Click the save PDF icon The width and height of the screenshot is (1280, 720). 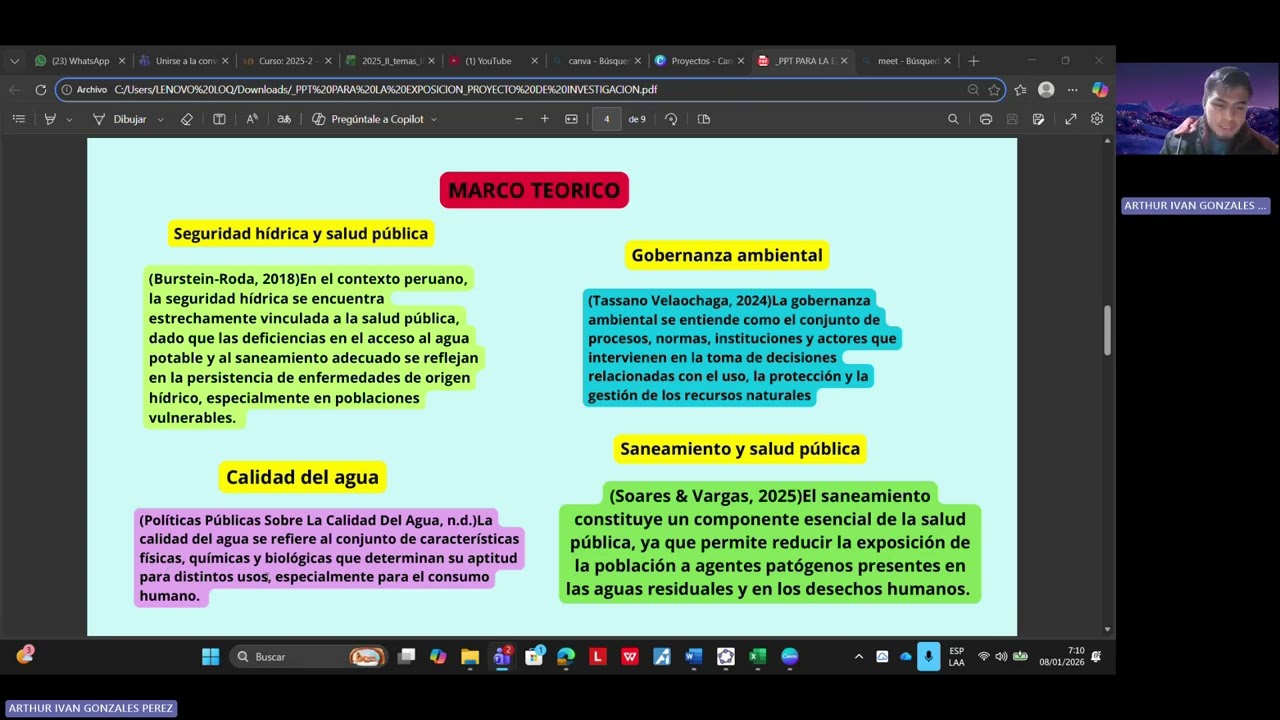(x=1012, y=119)
